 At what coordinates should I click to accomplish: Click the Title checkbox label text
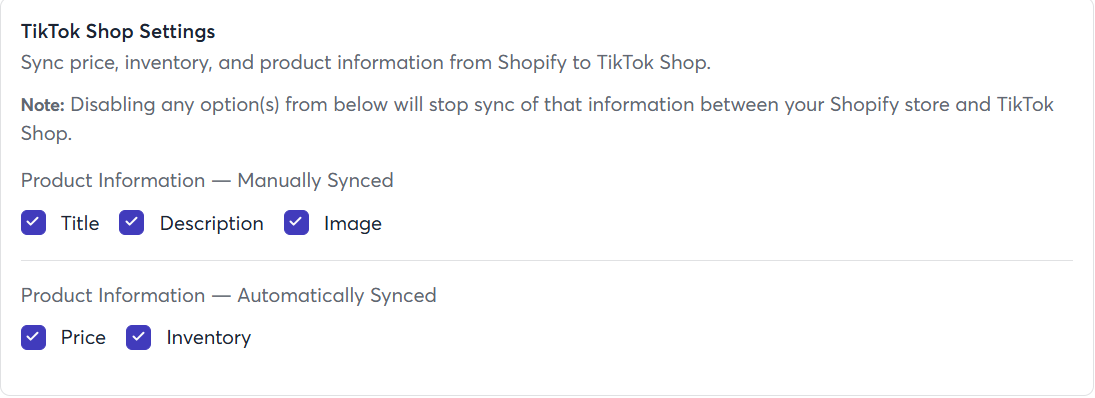coord(80,223)
